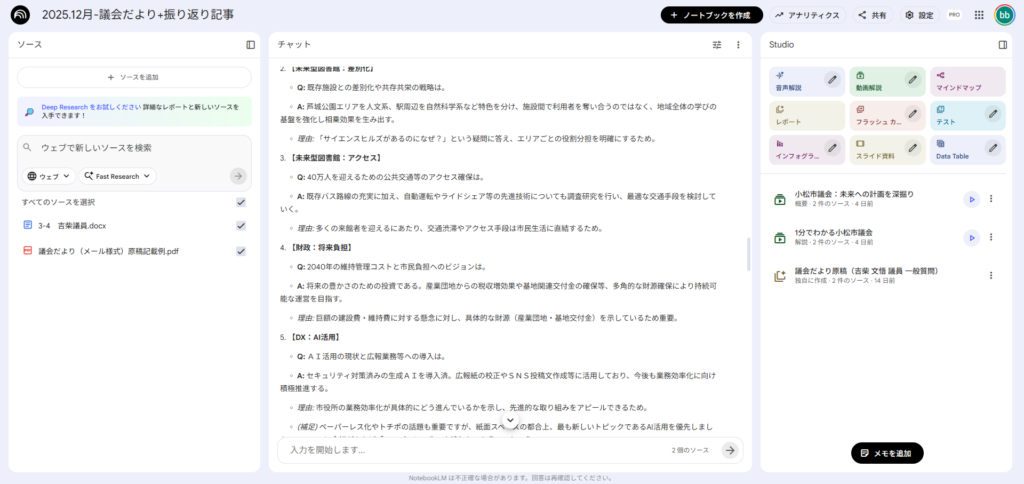Collapse the ソース panel with sidebar icon
Viewport: 1024px width, 484px height.
pyautogui.click(x=251, y=45)
